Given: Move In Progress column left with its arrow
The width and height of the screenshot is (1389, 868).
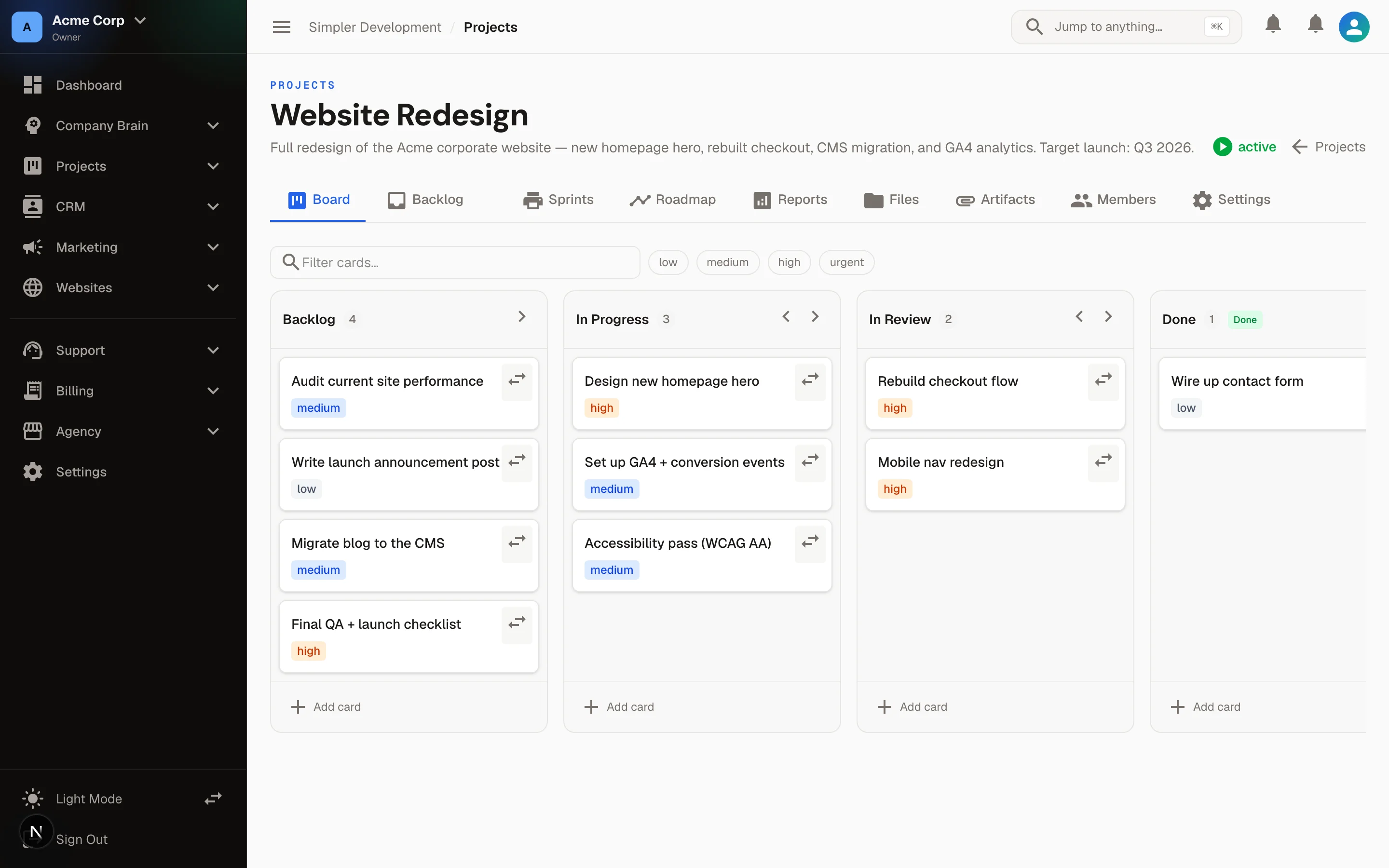Looking at the screenshot, I should pyautogui.click(x=786, y=317).
